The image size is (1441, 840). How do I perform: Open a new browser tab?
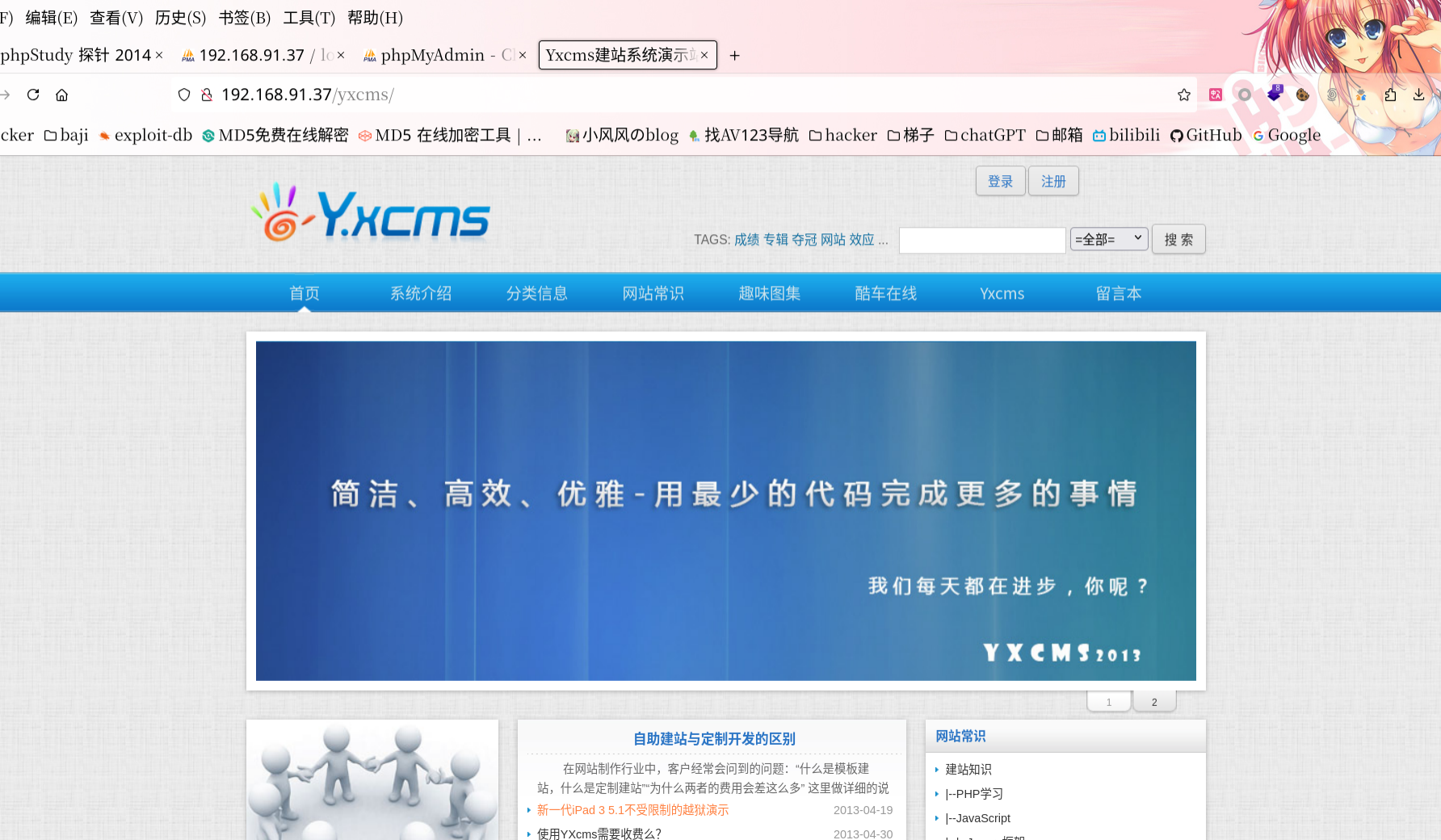734,55
